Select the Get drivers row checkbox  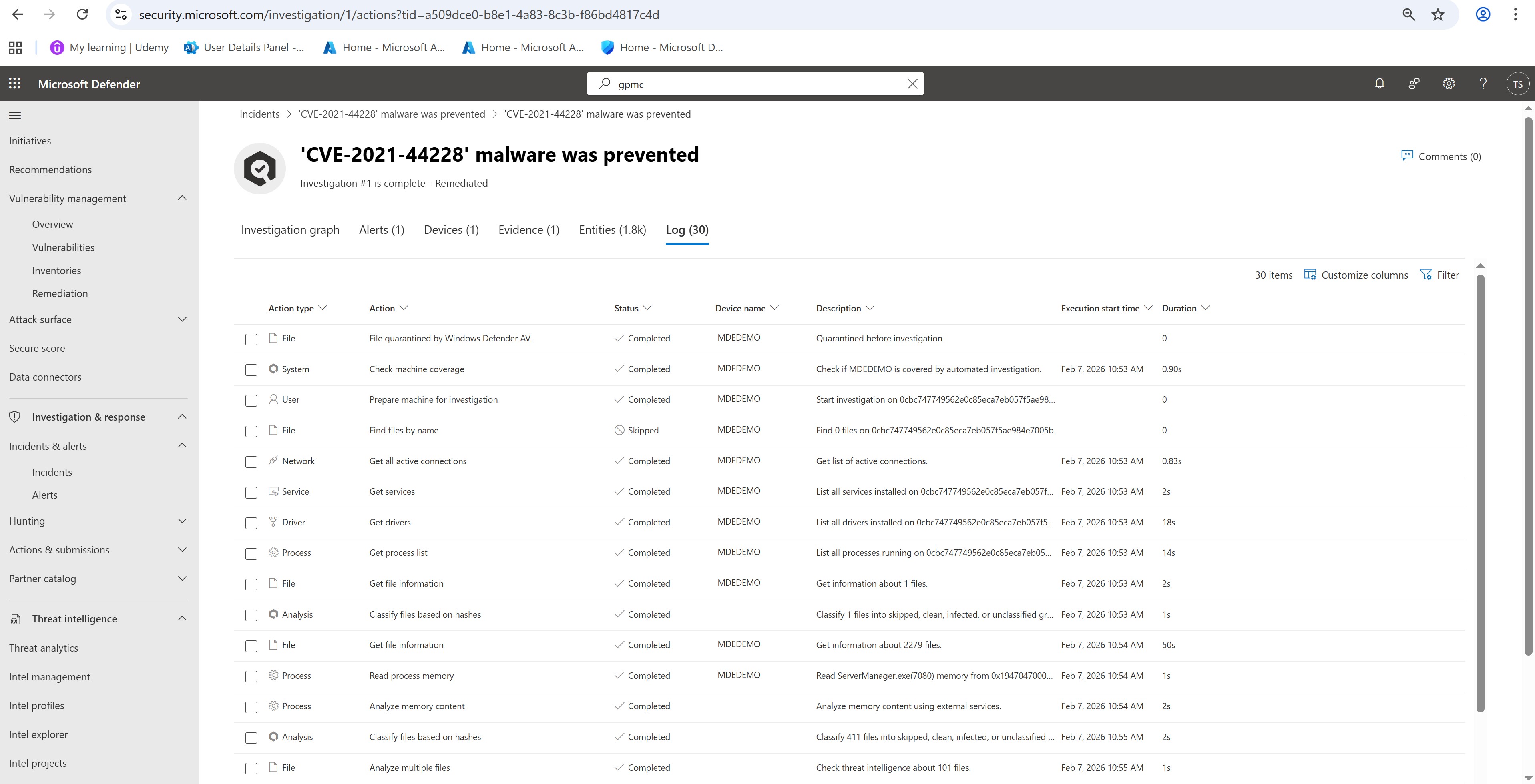[x=251, y=523]
